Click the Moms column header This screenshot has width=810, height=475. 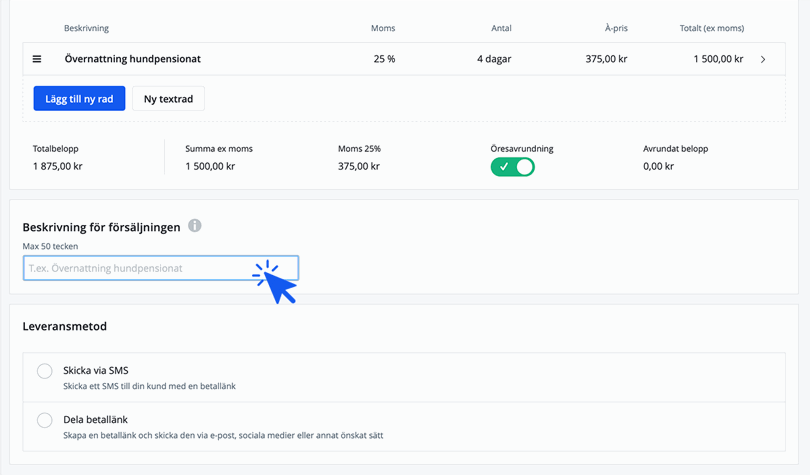(x=383, y=28)
